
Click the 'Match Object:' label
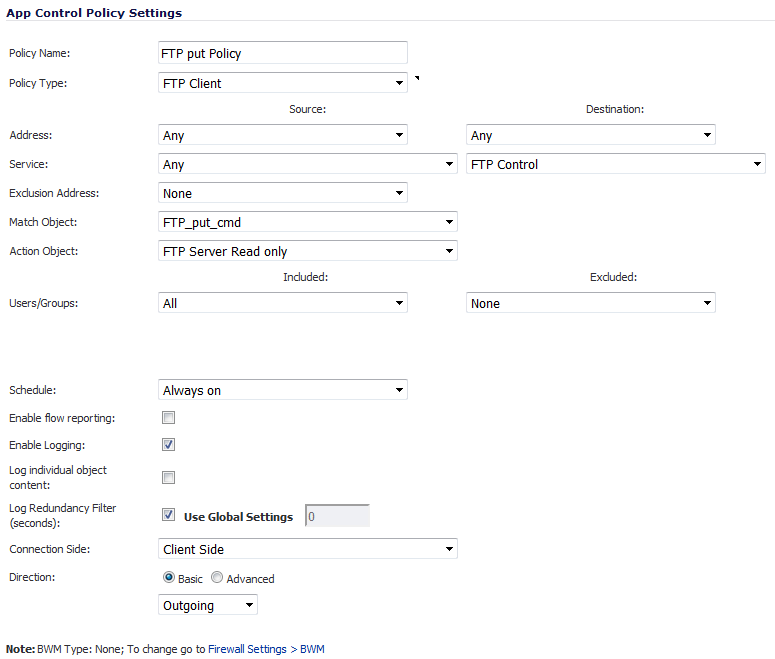43,222
